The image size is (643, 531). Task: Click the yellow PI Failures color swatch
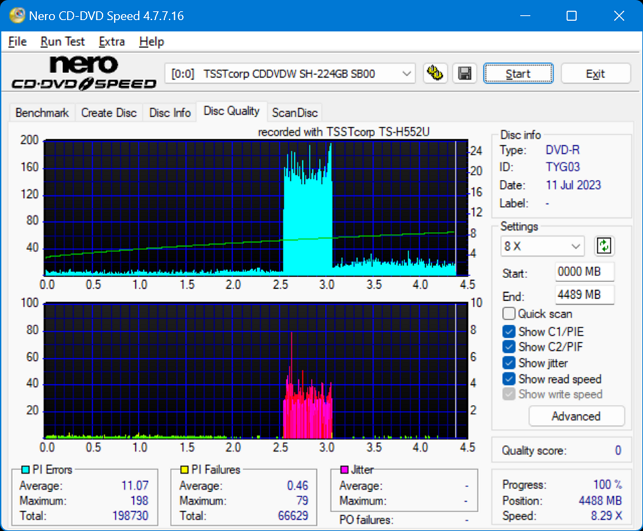[185, 469]
